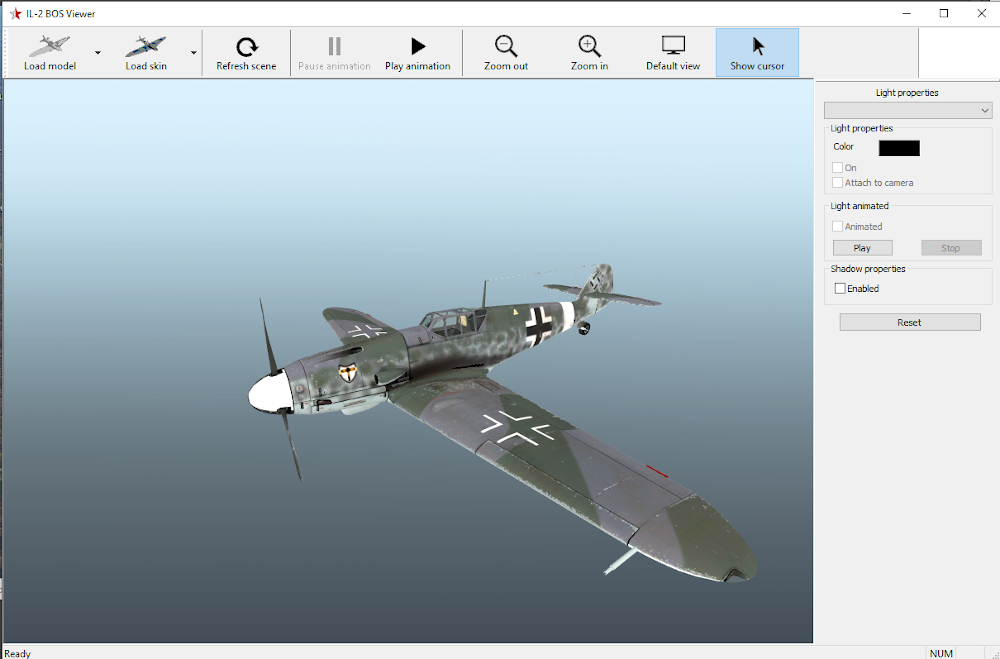Screen dimensions: 1000x659
Task: Refresh the scene using the toolbar icon
Action: pos(246,50)
